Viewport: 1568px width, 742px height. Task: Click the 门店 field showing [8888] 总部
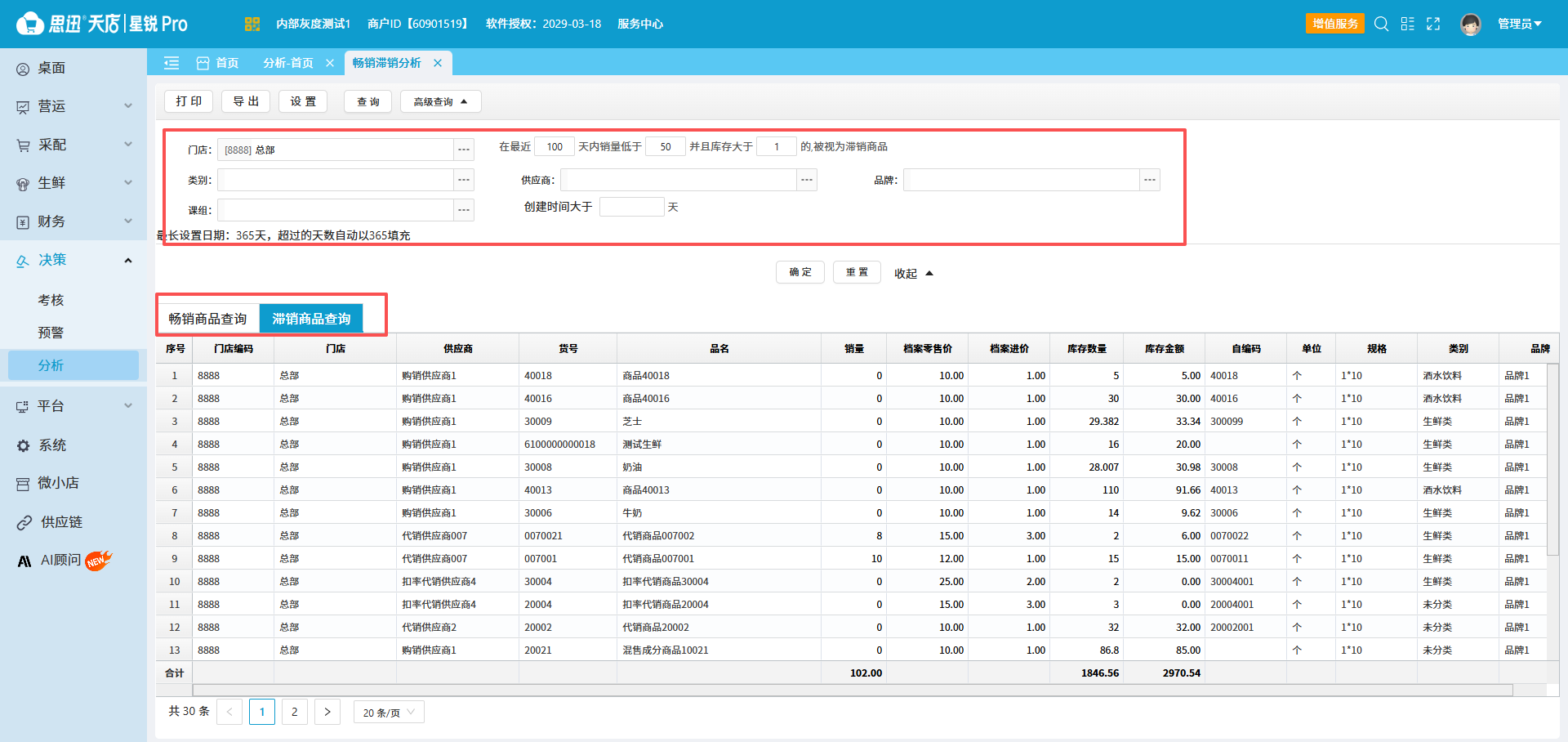[336, 150]
